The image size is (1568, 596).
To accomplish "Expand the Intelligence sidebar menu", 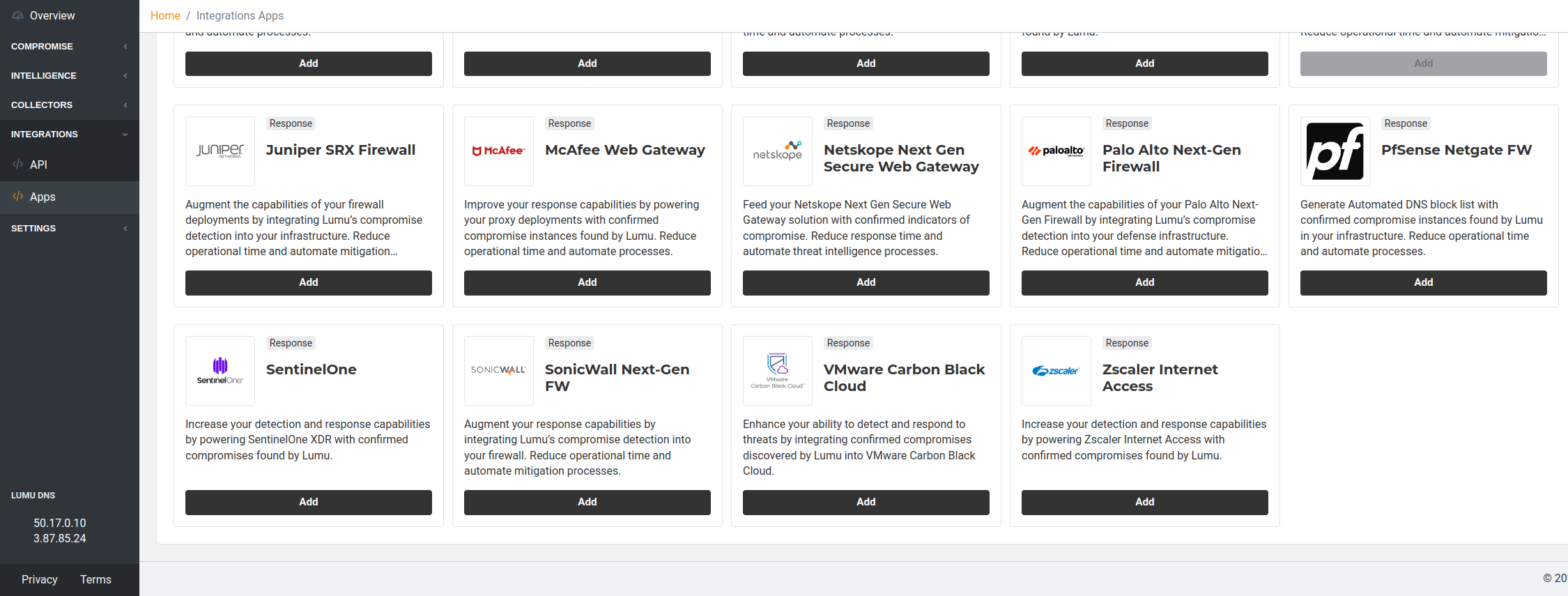I will pyautogui.click(x=69, y=76).
